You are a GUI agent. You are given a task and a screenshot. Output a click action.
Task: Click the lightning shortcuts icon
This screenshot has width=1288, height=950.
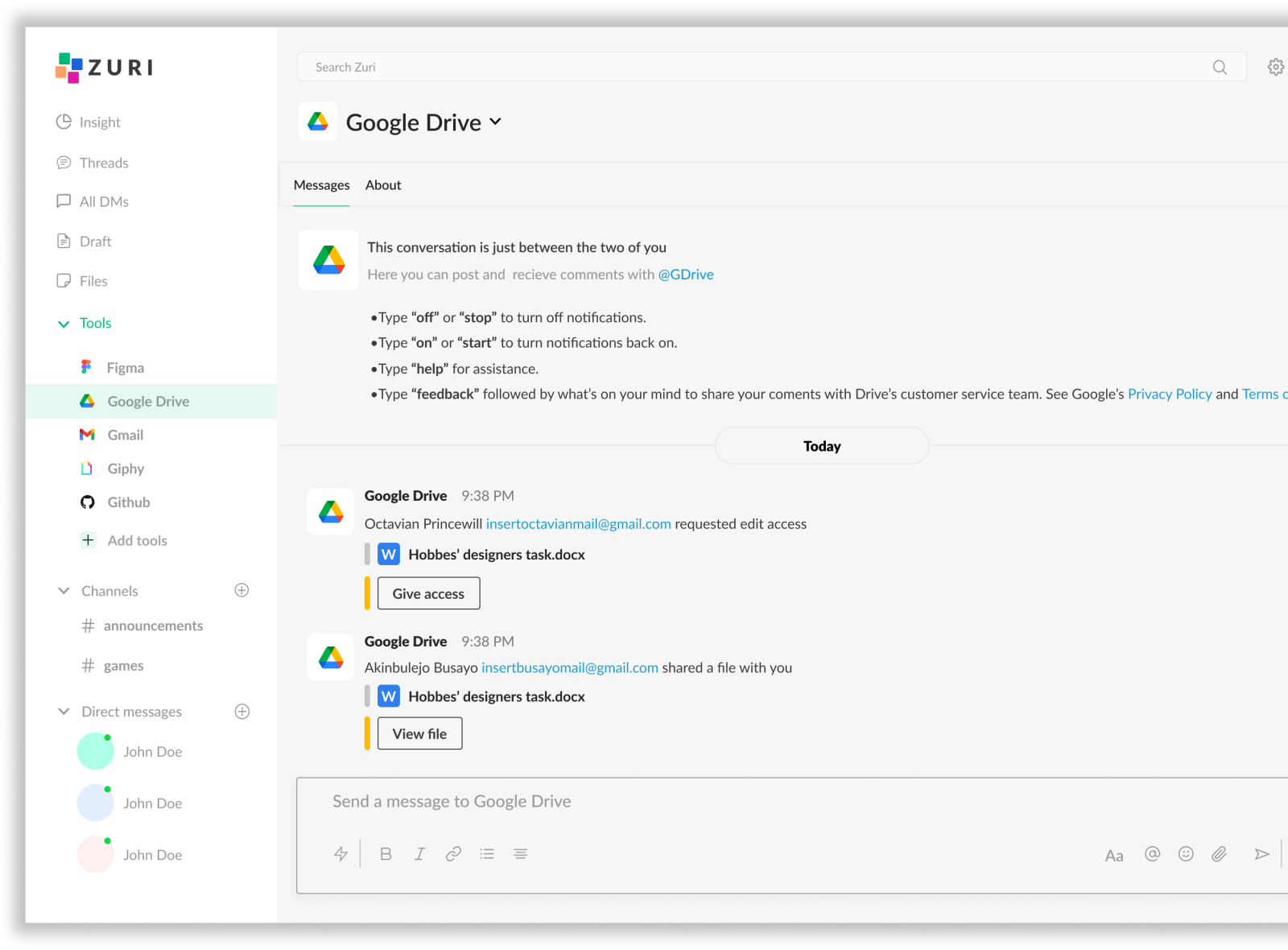341,854
